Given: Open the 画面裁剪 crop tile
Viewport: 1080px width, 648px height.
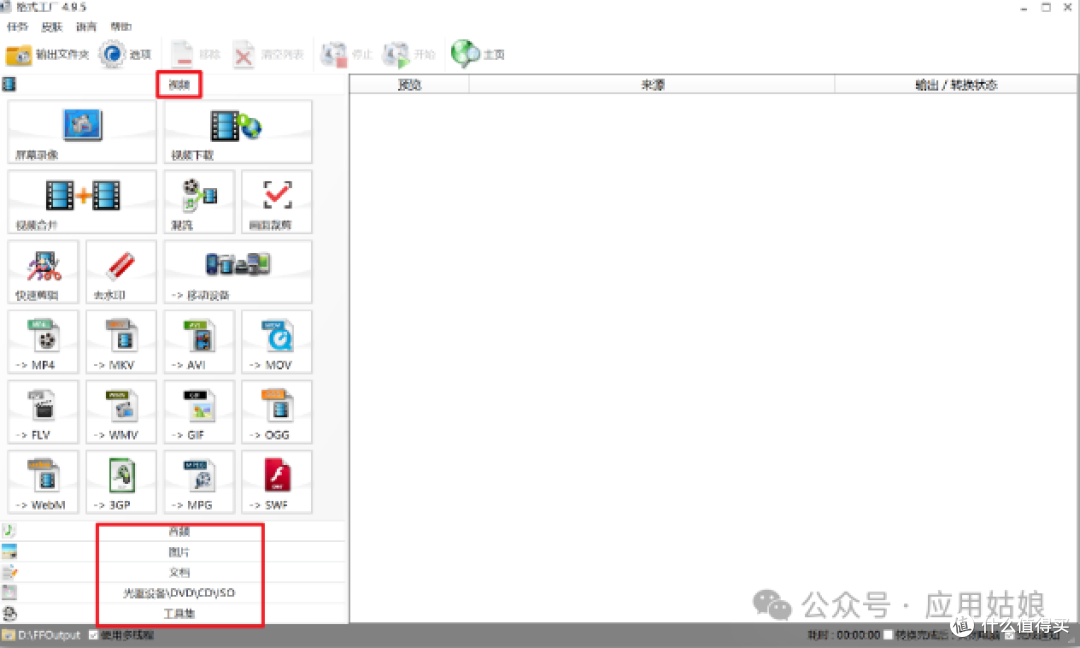Looking at the screenshot, I should pos(277,202).
